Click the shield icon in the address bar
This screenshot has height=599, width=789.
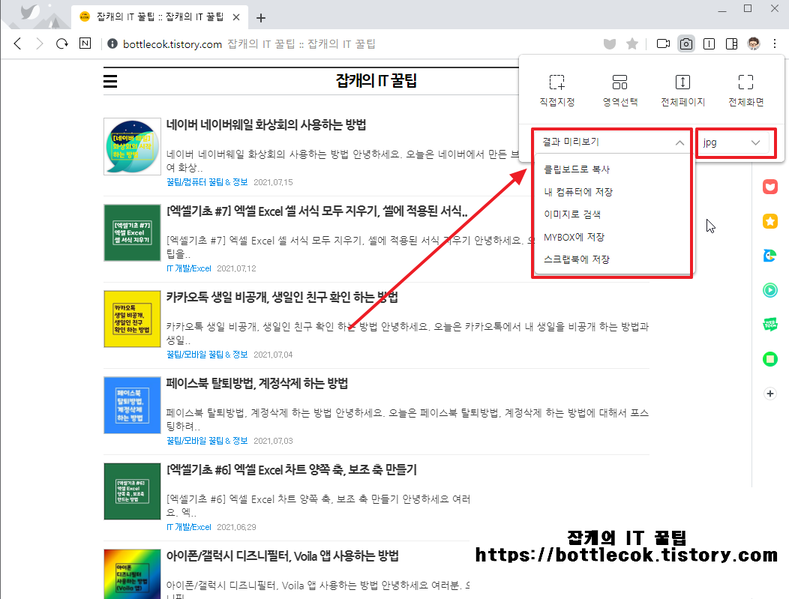coord(610,44)
